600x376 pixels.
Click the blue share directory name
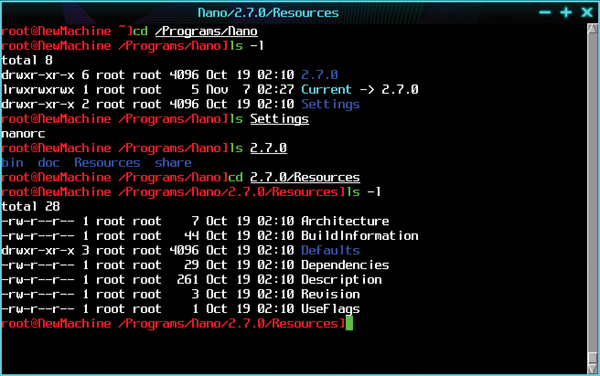click(x=173, y=163)
